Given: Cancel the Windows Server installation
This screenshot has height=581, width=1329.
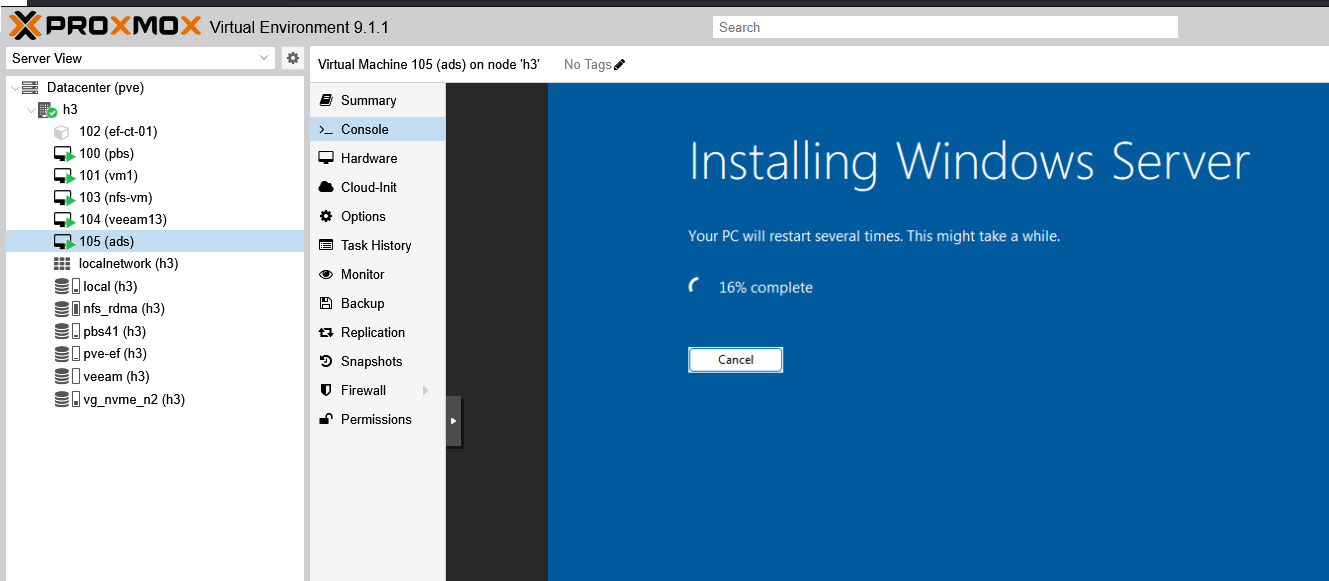Looking at the screenshot, I should click(736, 360).
